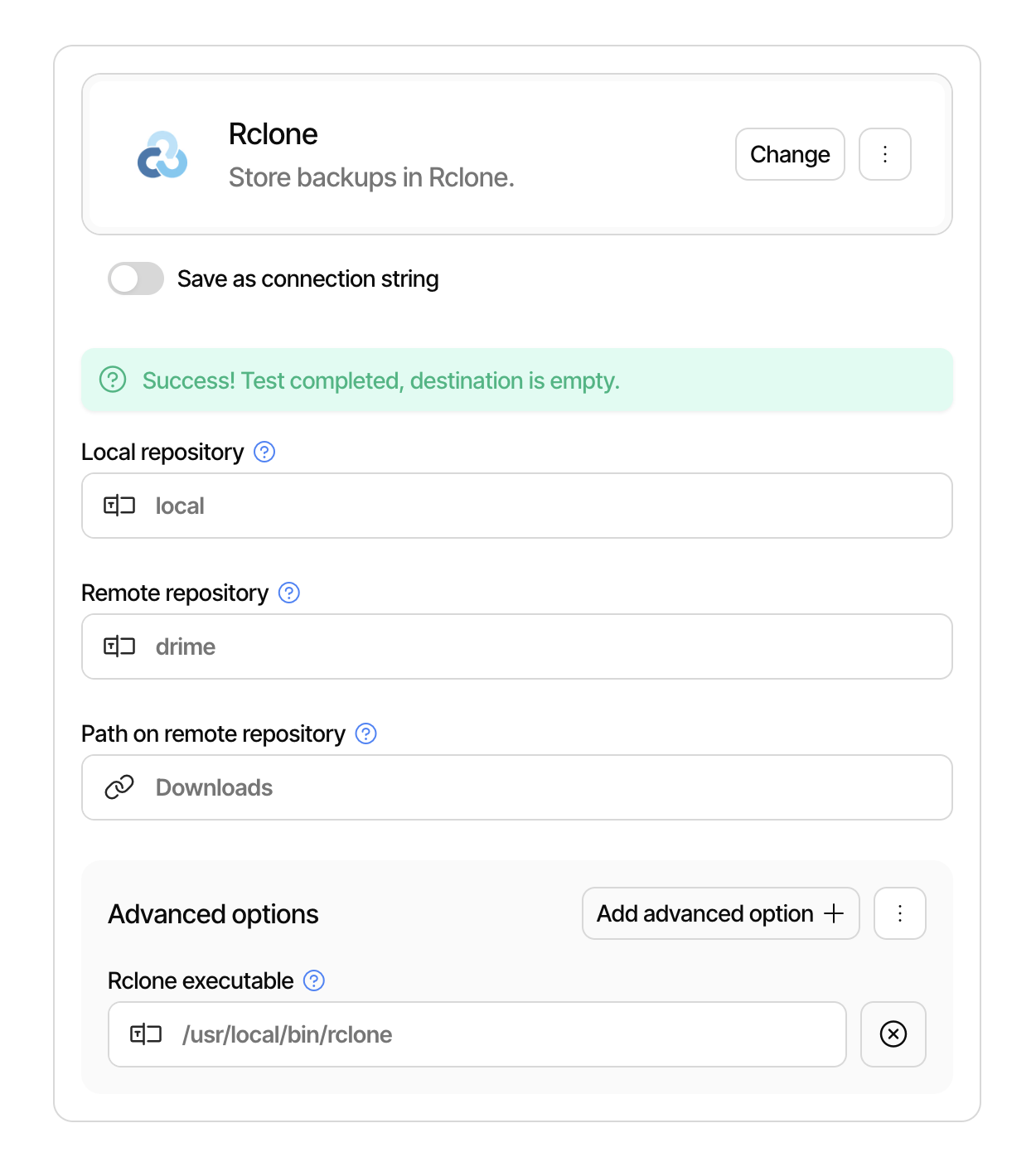Open help for Remote repository

(x=289, y=593)
